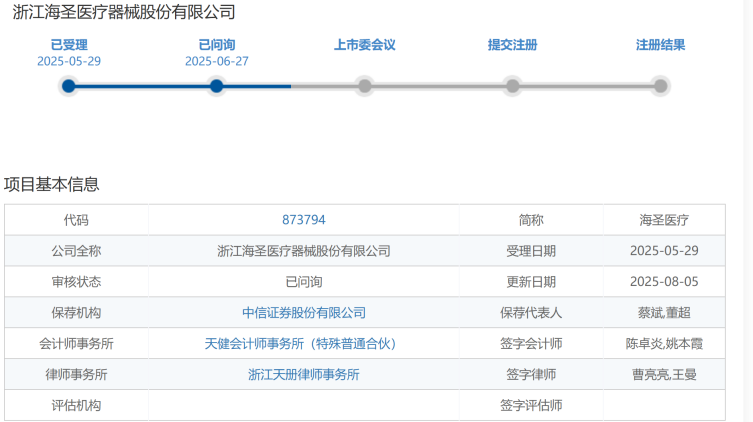The width and height of the screenshot is (753, 422).
Task: Click the 更新日期 value 2025-08-05 cell
Action: 664,282
